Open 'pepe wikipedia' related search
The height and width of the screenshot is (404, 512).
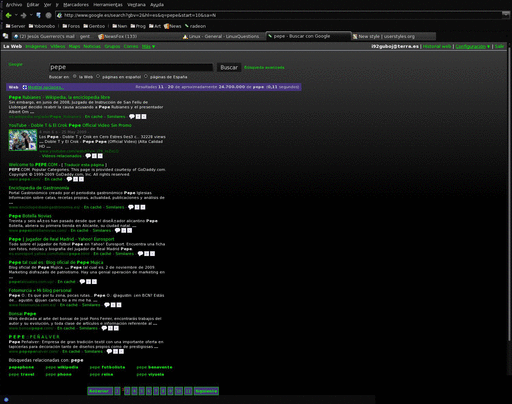[62, 367]
